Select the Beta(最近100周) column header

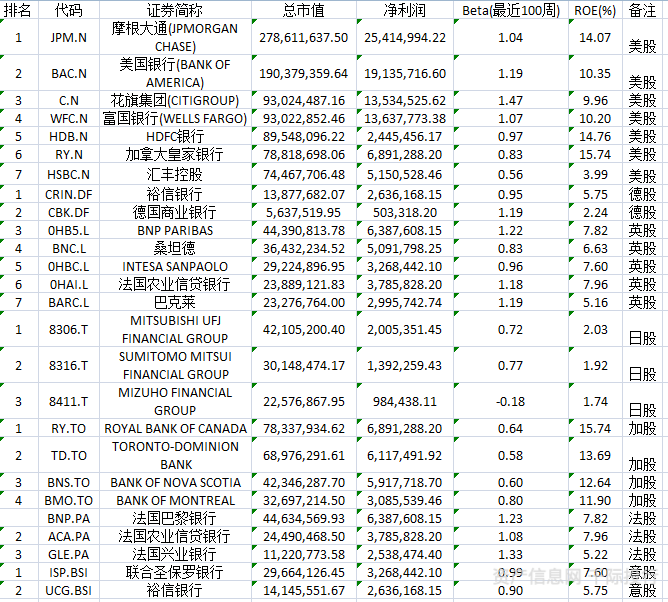pos(511,10)
